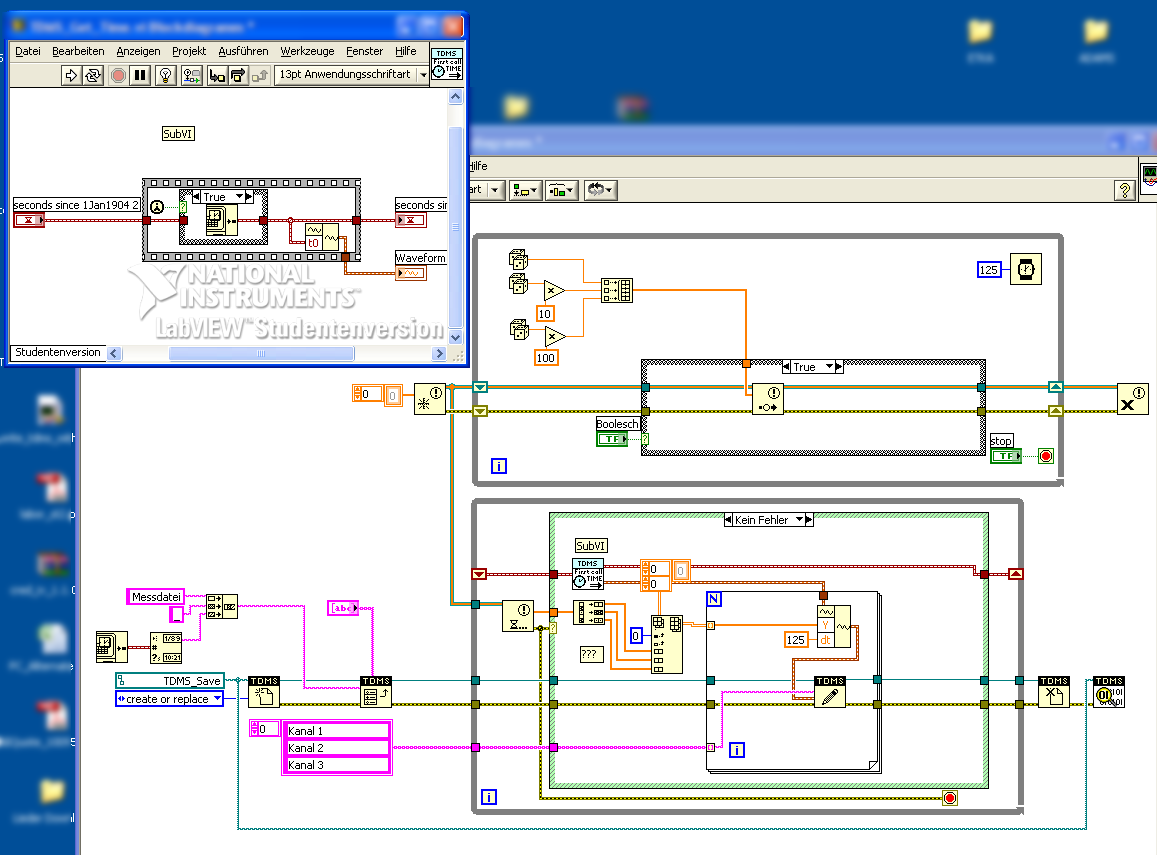This screenshot has width=1157, height=855.
Task: Click the orange 100 numeric constant
Action: pos(545,358)
